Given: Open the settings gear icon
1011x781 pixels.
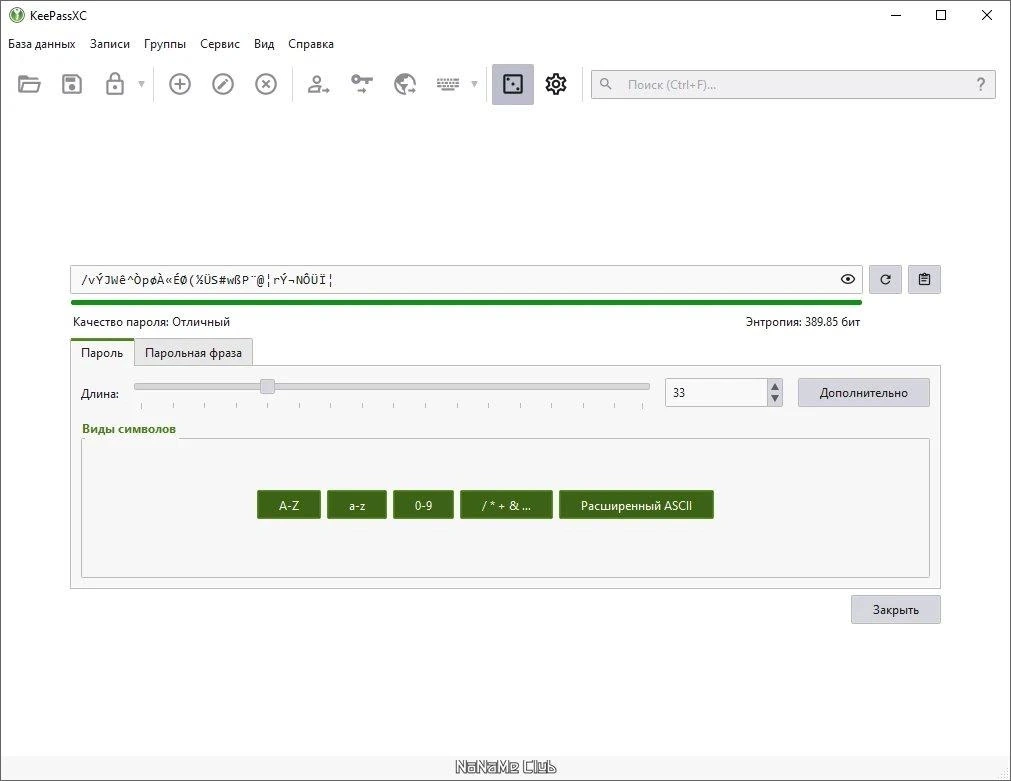Looking at the screenshot, I should click(x=556, y=84).
